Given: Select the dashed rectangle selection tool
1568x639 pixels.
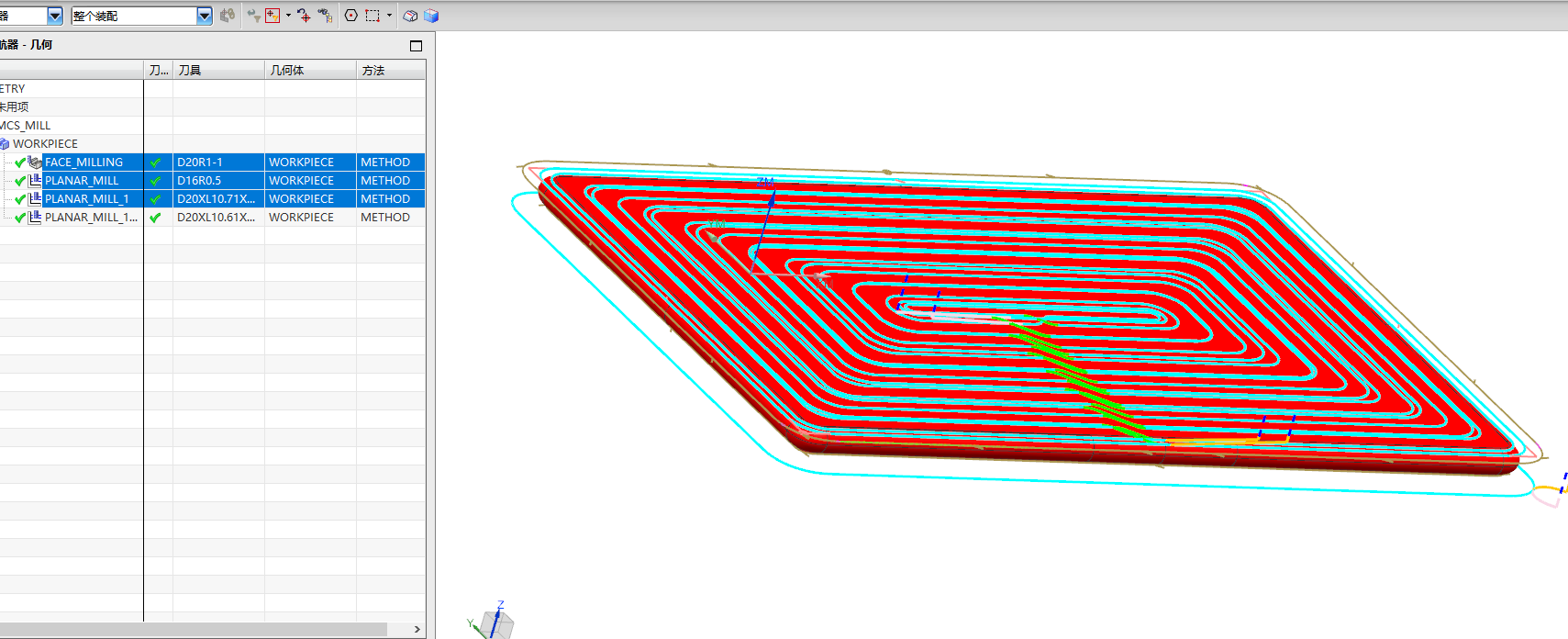Looking at the screenshot, I should (x=373, y=16).
